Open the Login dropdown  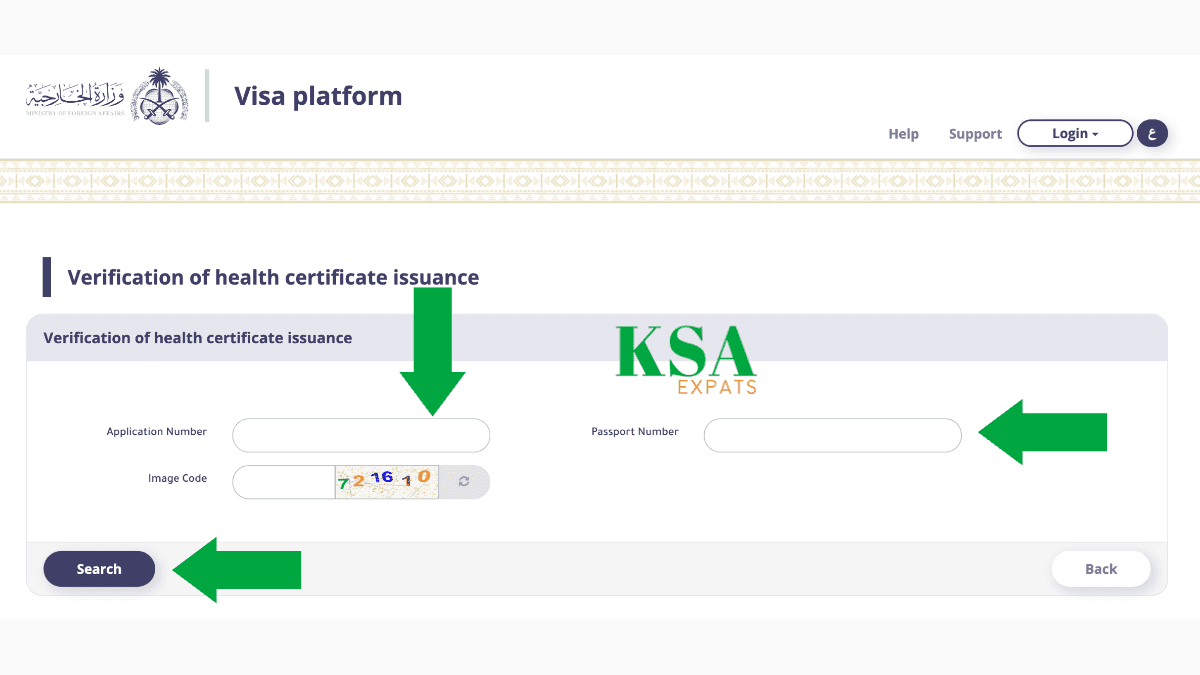click(1075, 133)
